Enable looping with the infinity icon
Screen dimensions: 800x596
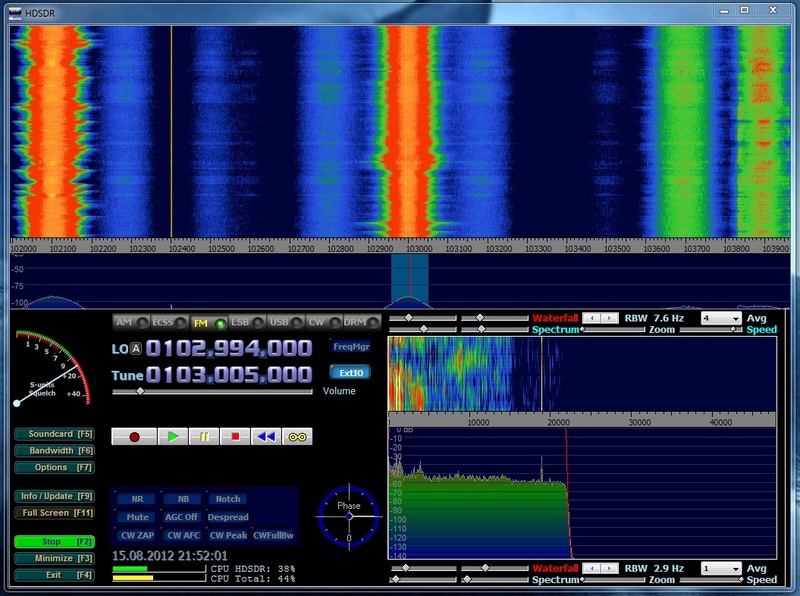[x=297, y=435]
